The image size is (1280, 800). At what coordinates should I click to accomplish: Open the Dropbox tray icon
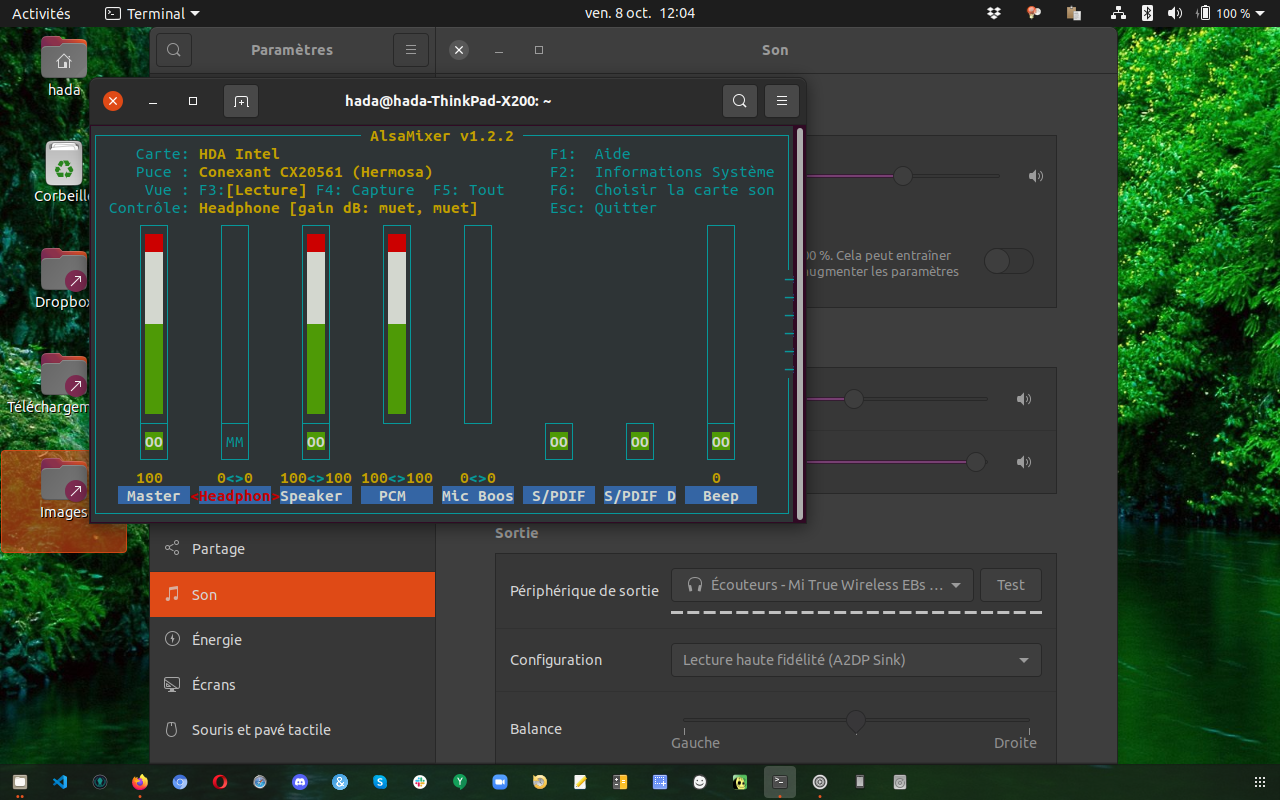tap(994, 13)
